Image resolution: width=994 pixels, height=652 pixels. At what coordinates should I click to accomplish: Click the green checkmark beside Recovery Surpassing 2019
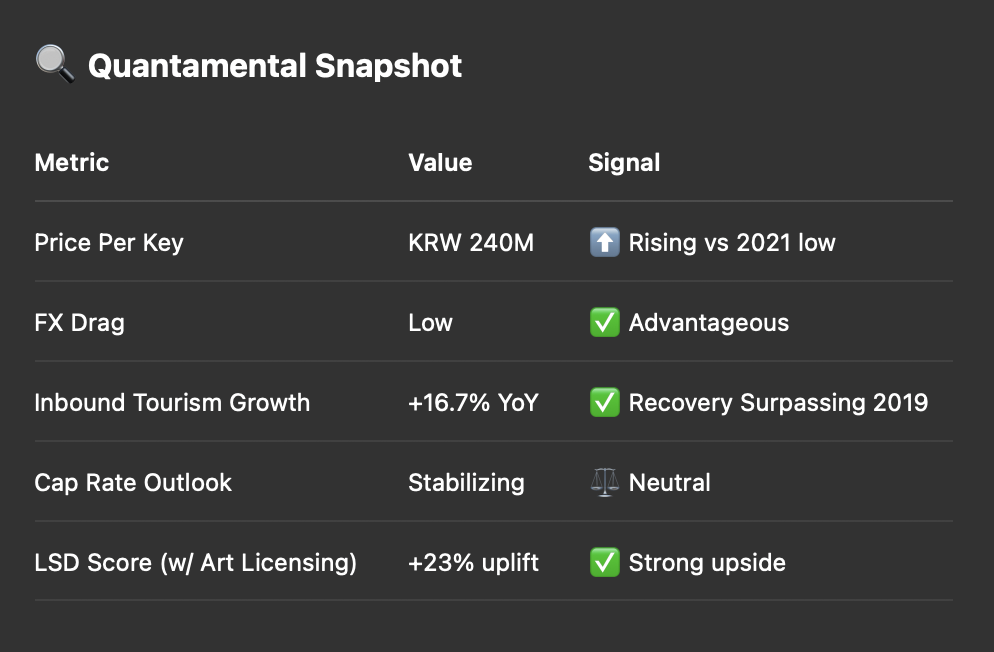pos(604,402)
